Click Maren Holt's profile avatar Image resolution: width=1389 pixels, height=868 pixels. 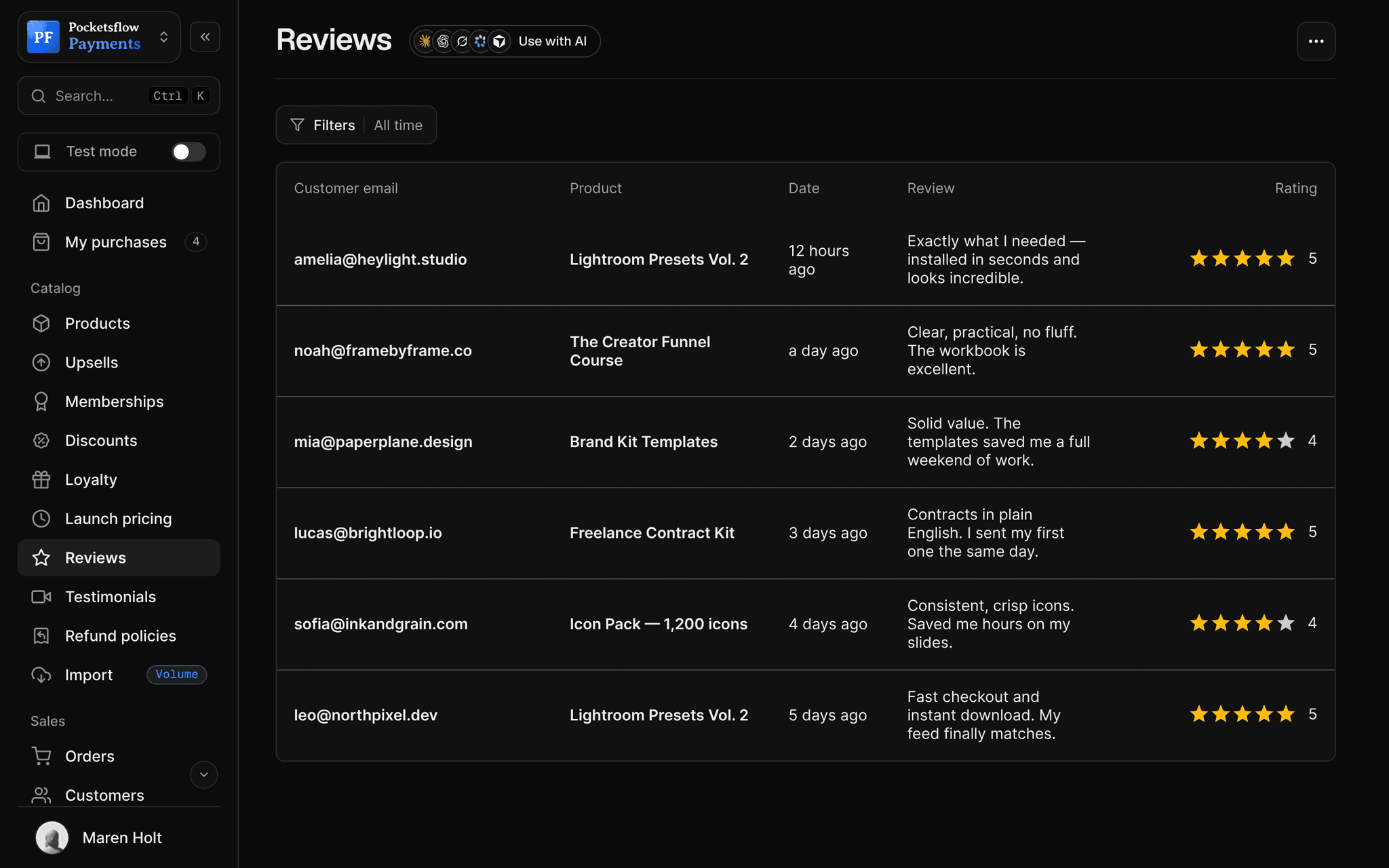[52, 837]
